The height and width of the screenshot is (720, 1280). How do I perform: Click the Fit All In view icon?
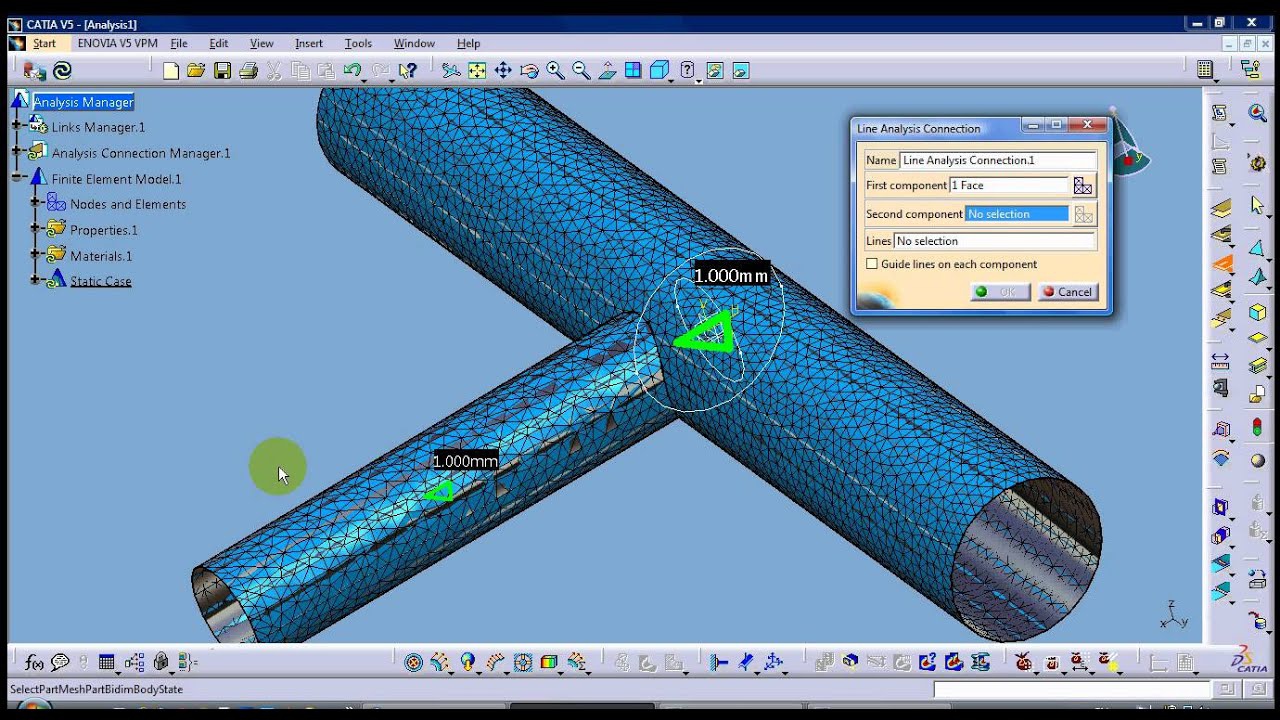[x=477, y=70]
